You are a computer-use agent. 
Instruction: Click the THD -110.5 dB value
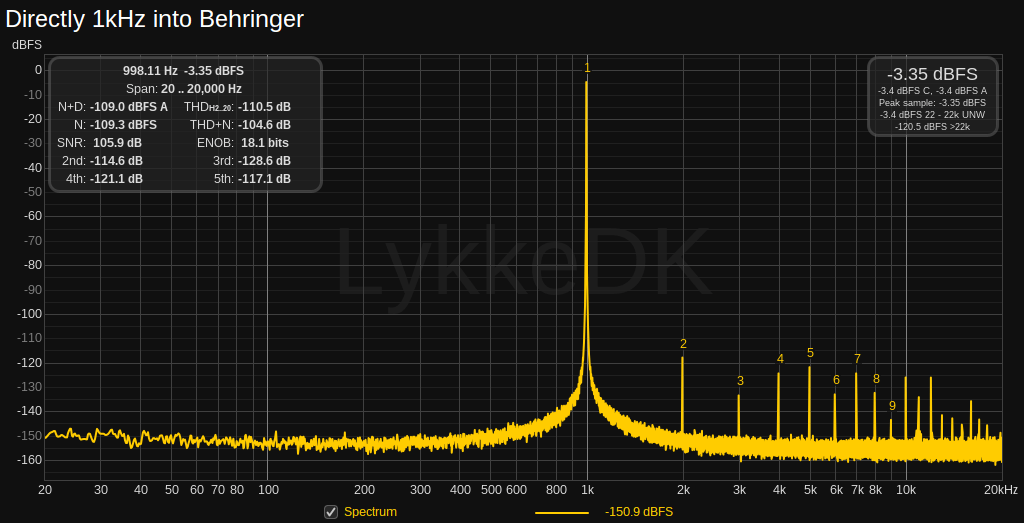pyautogui.click(x=264, y=107)
